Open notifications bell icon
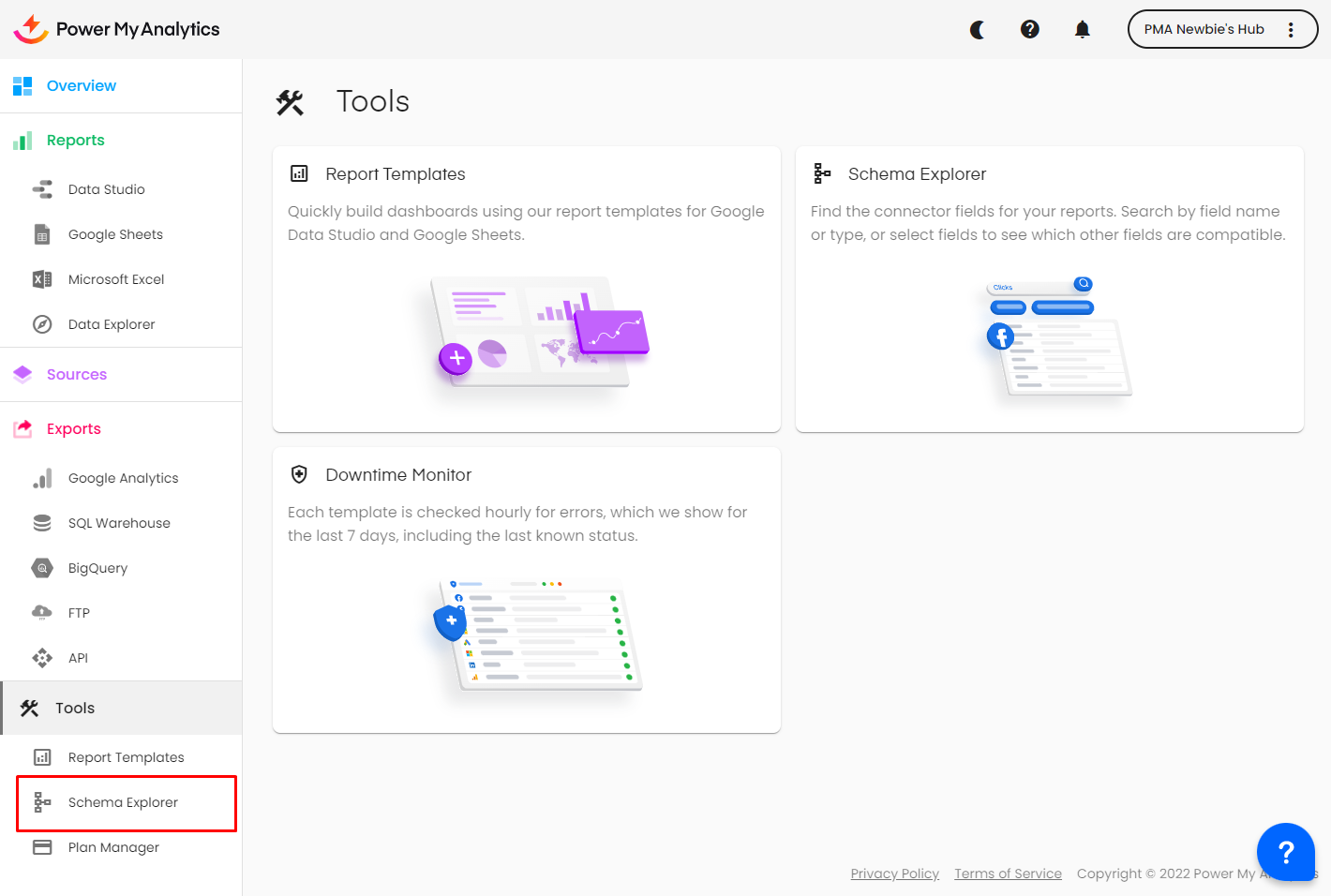The width and height of the screenshot is (1331, 896). coord(1082,30)
